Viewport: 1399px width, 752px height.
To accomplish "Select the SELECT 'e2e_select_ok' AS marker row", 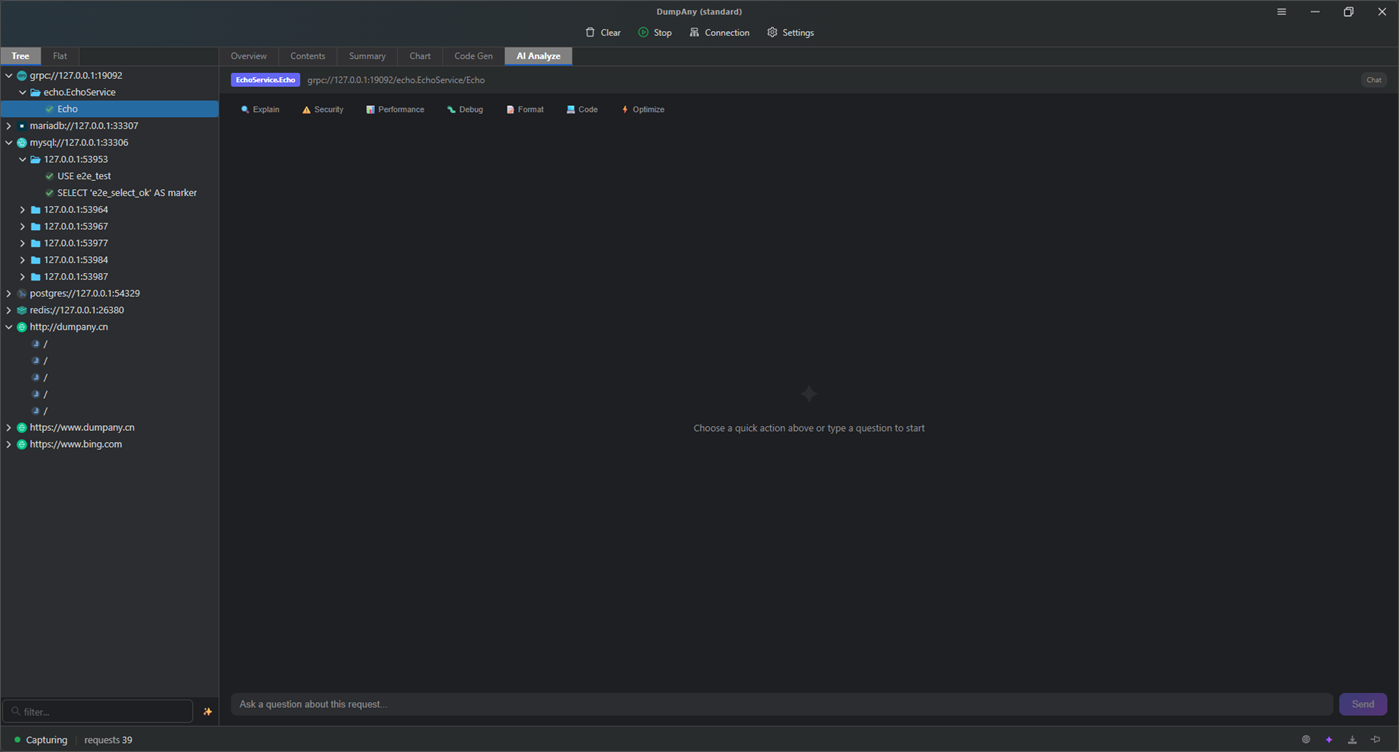I will point(110,193).
